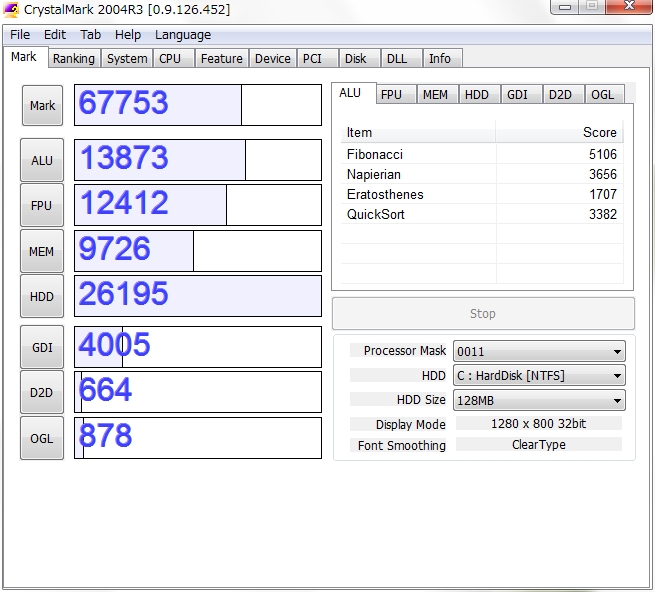Click the OGL score bar 878
Image resolution: width=655 pixels, height=592 pixels.
pos(198,438)
